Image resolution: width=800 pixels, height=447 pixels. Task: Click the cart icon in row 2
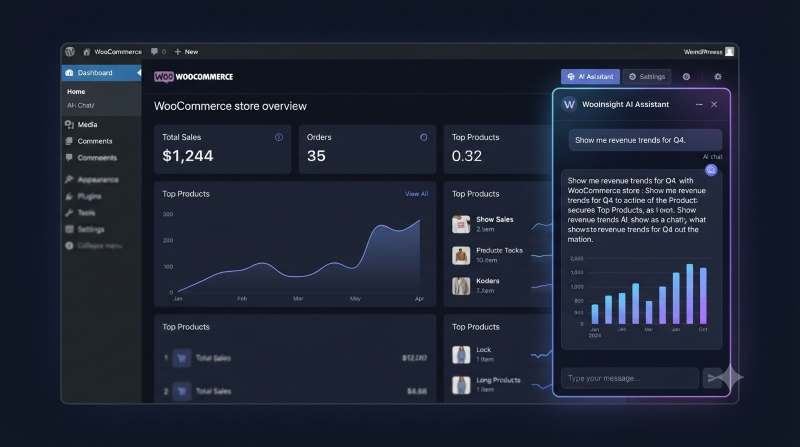pos(182,391)
